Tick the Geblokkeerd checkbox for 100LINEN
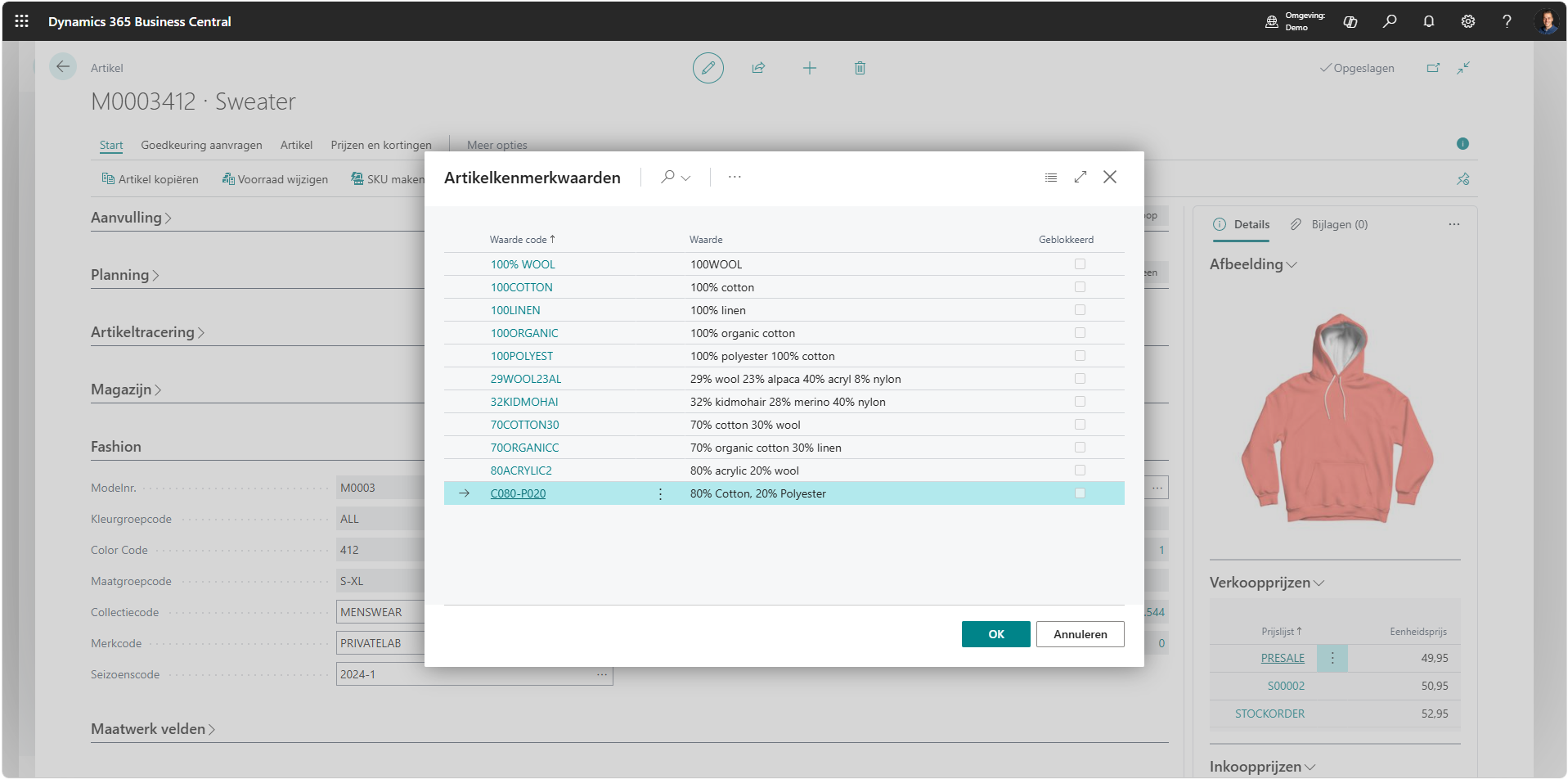This screenshot has height=779, width=1568. click(1080, 310)
